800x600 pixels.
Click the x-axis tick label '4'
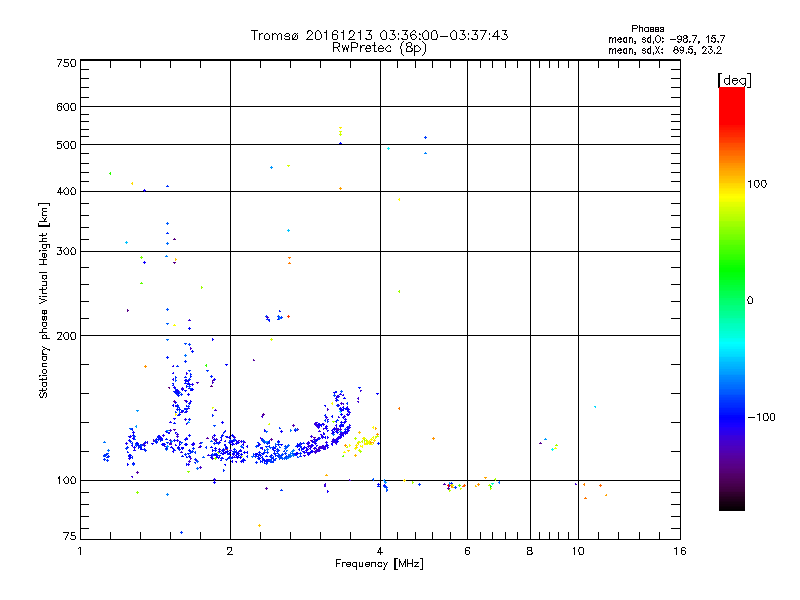pyautogui.click(x=380, y=551)
